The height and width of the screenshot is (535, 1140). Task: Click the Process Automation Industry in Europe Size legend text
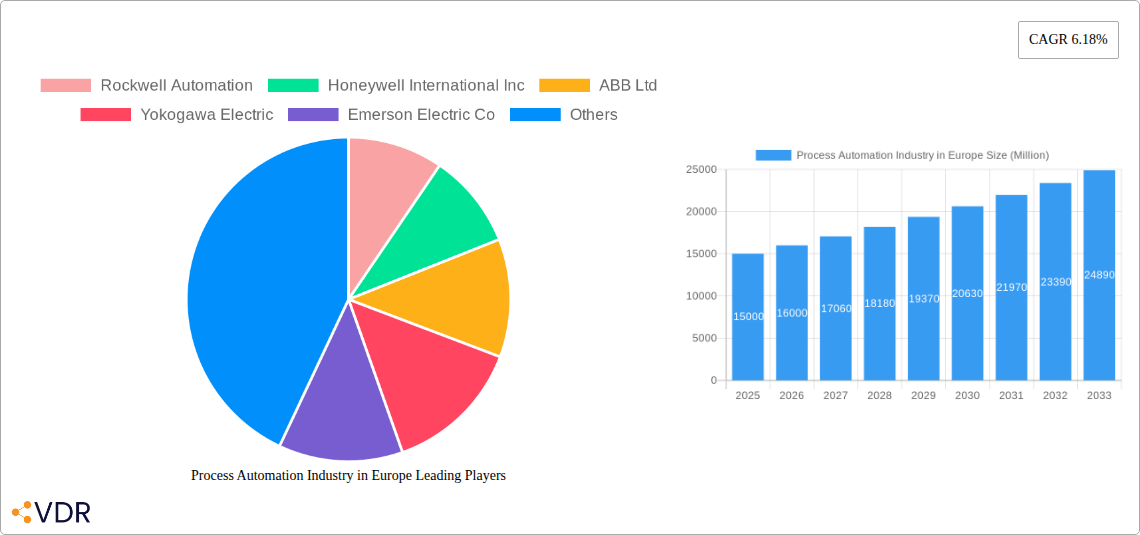[923, 155]
